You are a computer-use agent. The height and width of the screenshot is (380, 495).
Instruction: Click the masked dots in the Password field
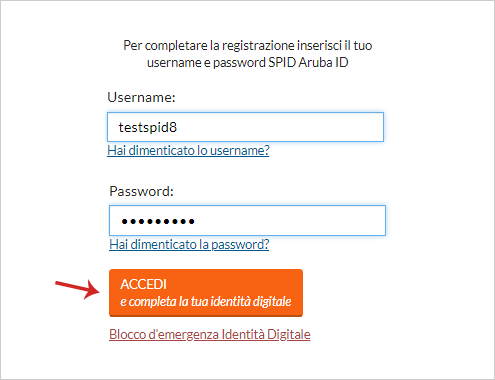click(158, 221)
